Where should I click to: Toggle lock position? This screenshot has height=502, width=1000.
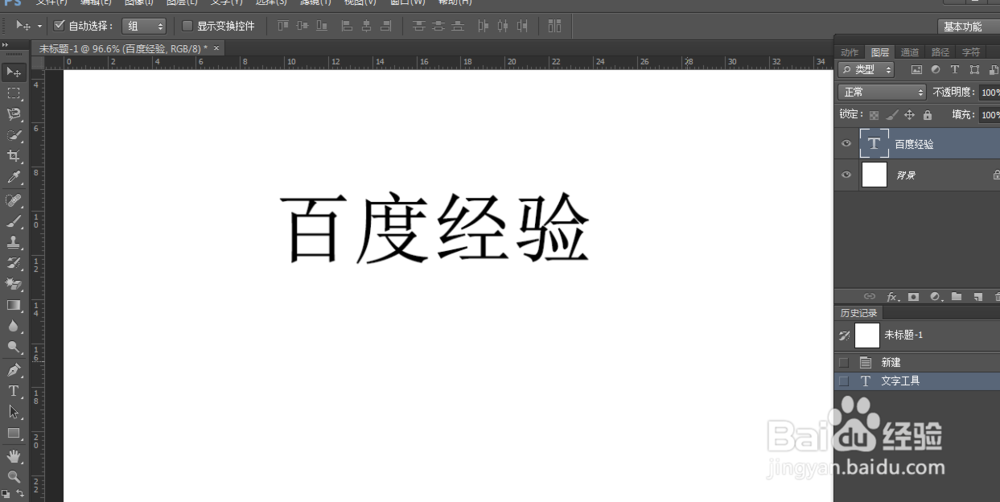pos(909,115)
